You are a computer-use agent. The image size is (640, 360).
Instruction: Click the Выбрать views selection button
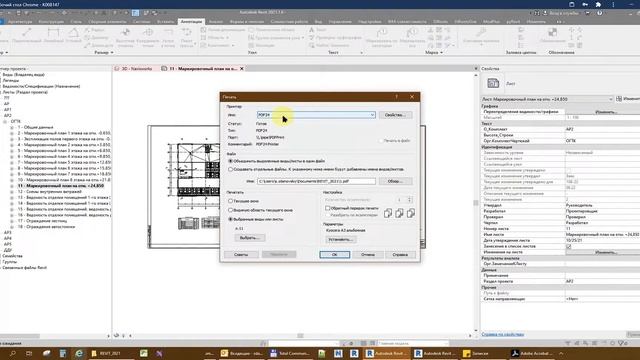[x=250, y=238]
